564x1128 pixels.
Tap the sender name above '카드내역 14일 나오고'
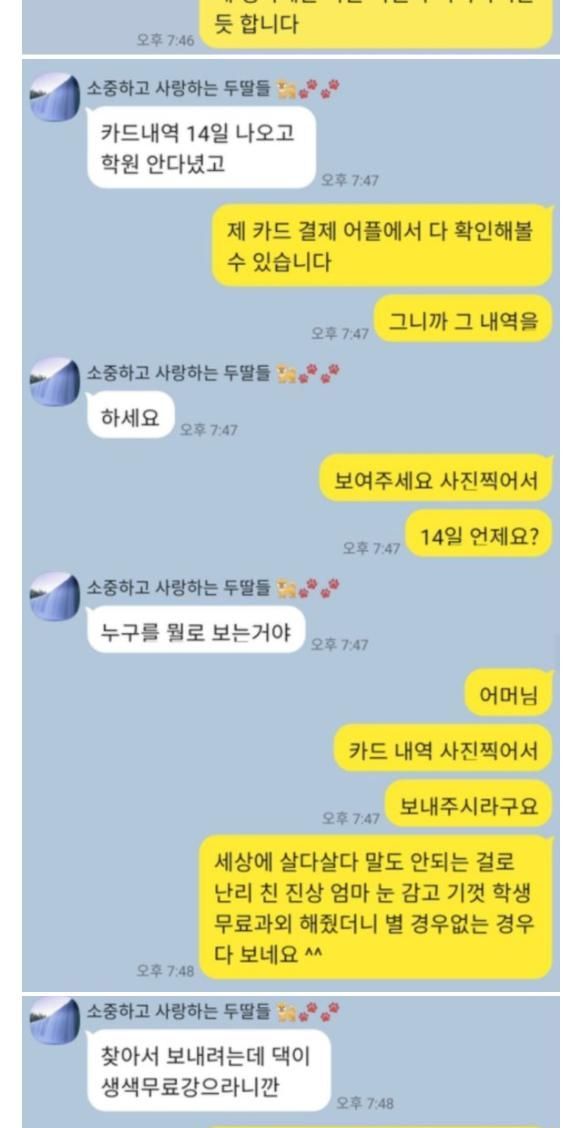coord(179,88)
